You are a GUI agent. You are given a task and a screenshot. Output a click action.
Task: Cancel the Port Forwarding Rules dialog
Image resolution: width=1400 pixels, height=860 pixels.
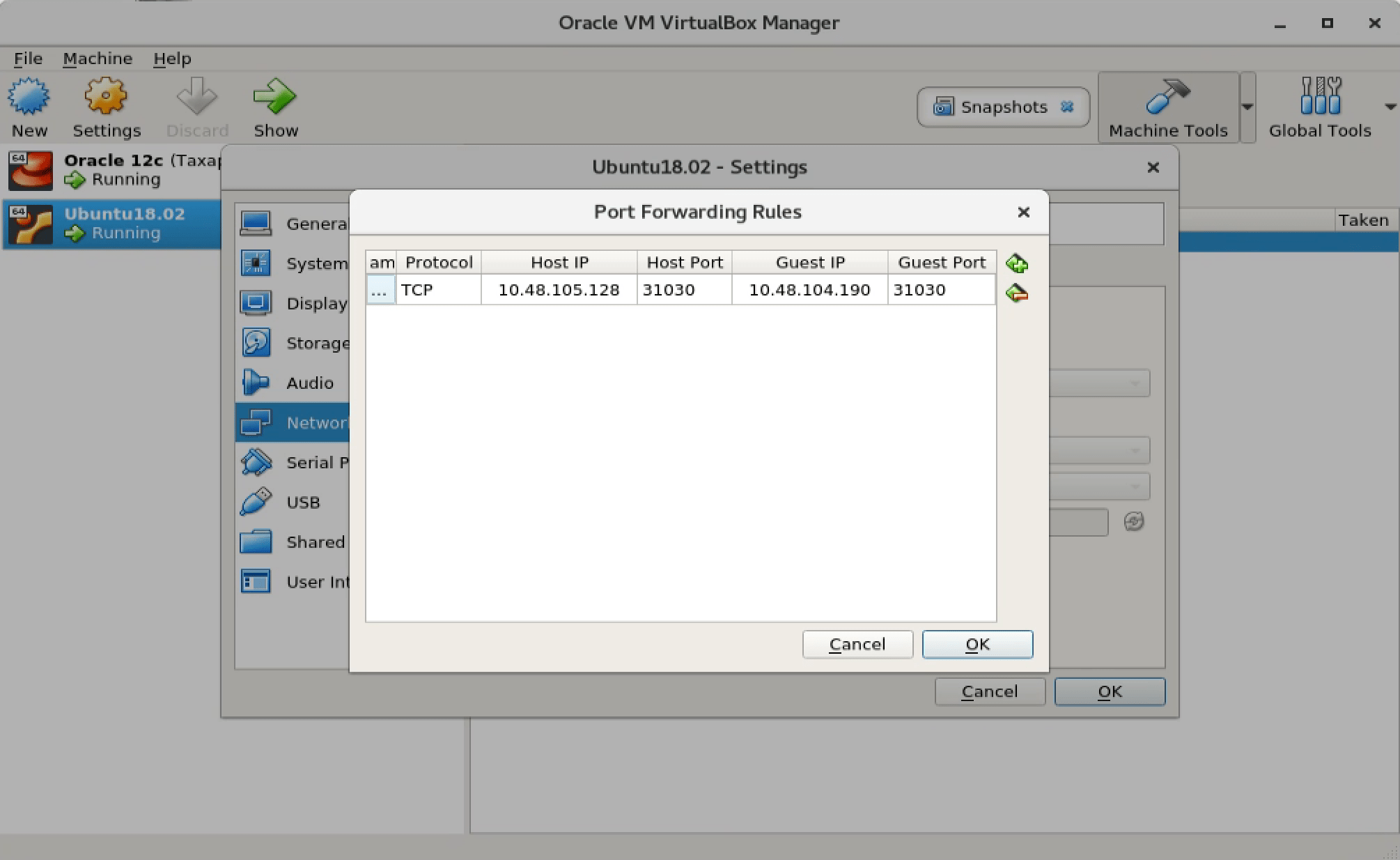click(857, 644)
